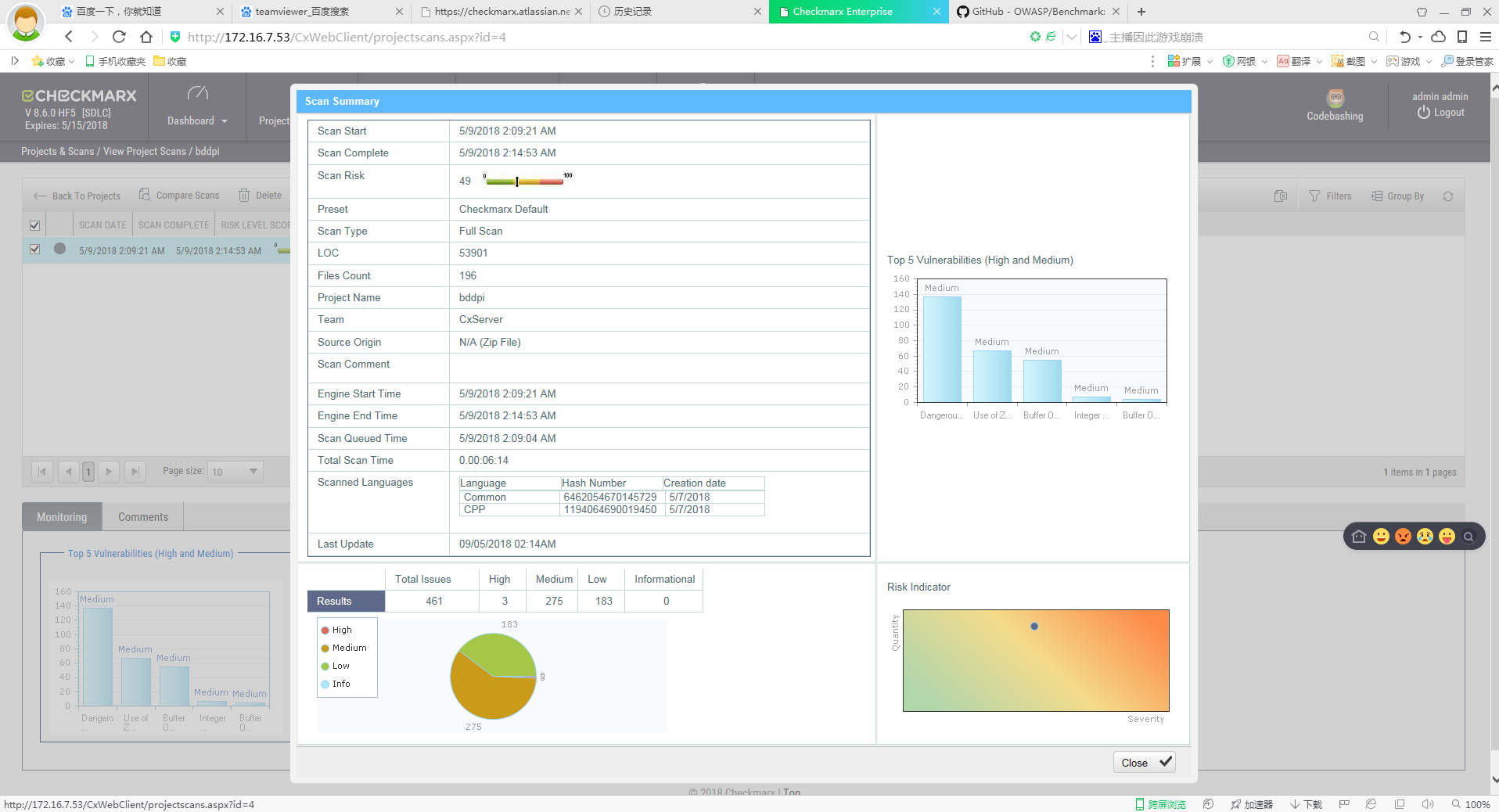The height and width of the screenshot is (812, 1499).
Task: Refresh the scans grid
Action: pyautogui.click(x=1448, y=196)
